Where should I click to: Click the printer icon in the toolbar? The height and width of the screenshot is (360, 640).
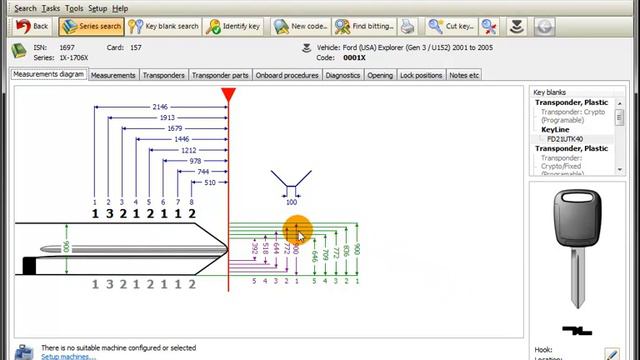coord(407,27)
